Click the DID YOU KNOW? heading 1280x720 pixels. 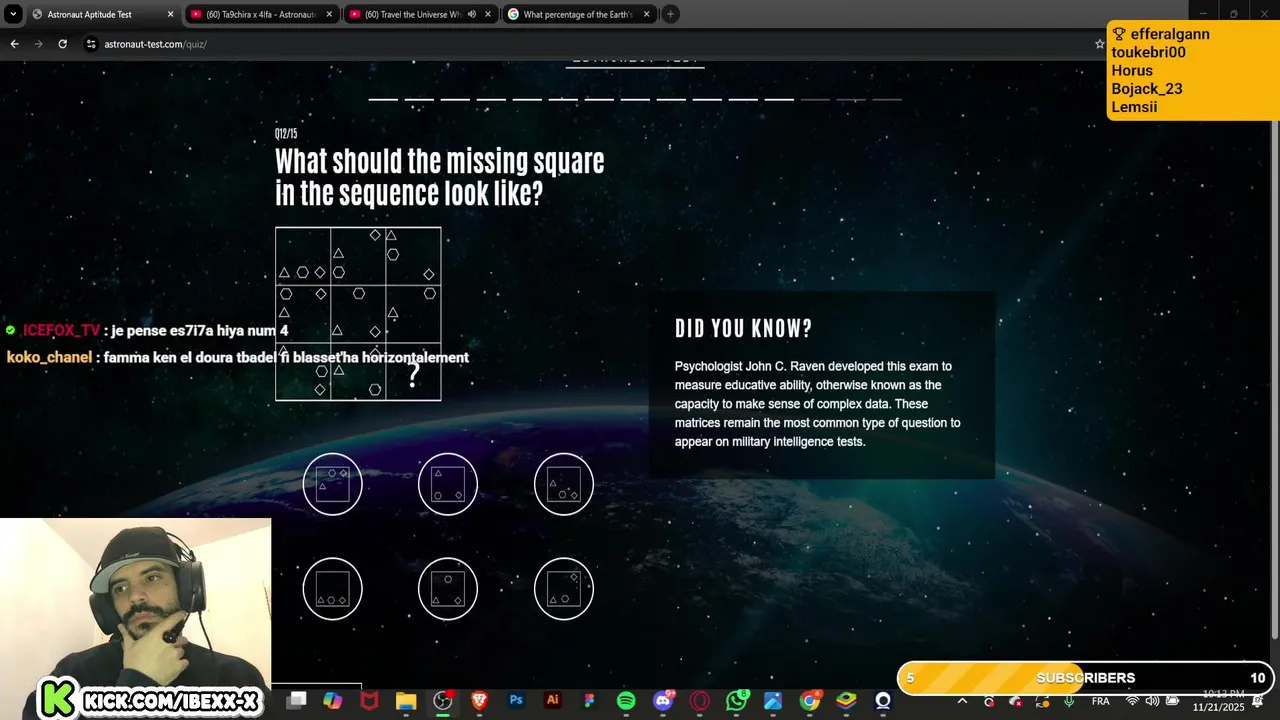pos(743,329)
